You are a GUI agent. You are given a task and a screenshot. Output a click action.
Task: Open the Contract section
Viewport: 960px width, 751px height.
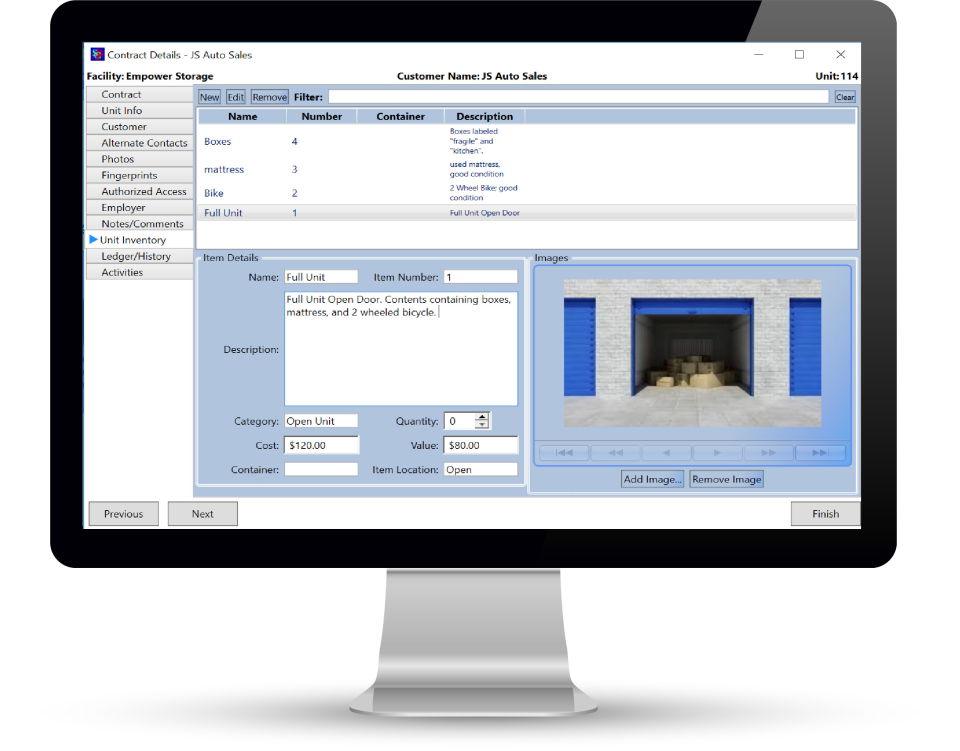tap(140, 94)
